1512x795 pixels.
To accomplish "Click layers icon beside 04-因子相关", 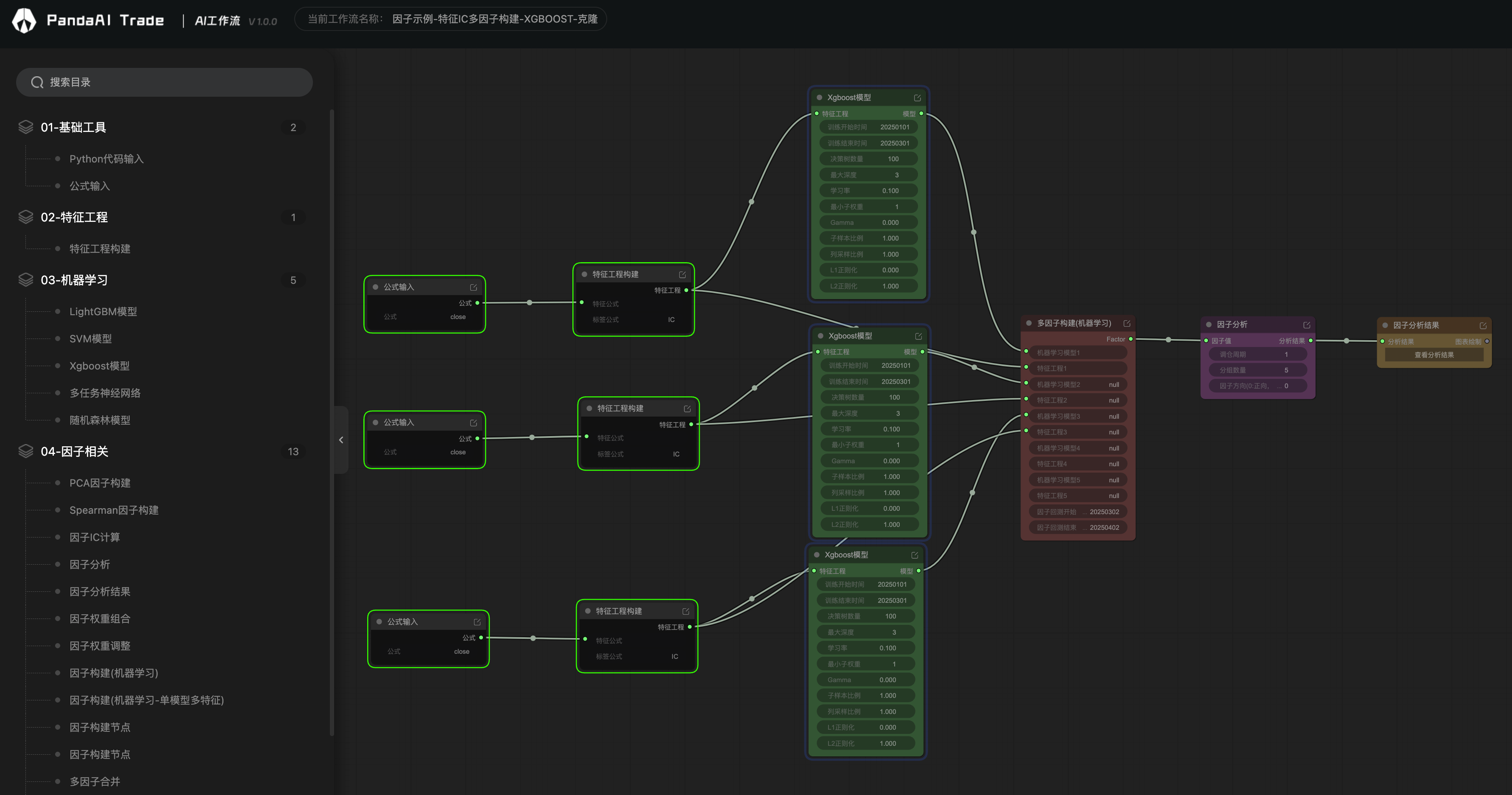I will click(x=26, y=451).
